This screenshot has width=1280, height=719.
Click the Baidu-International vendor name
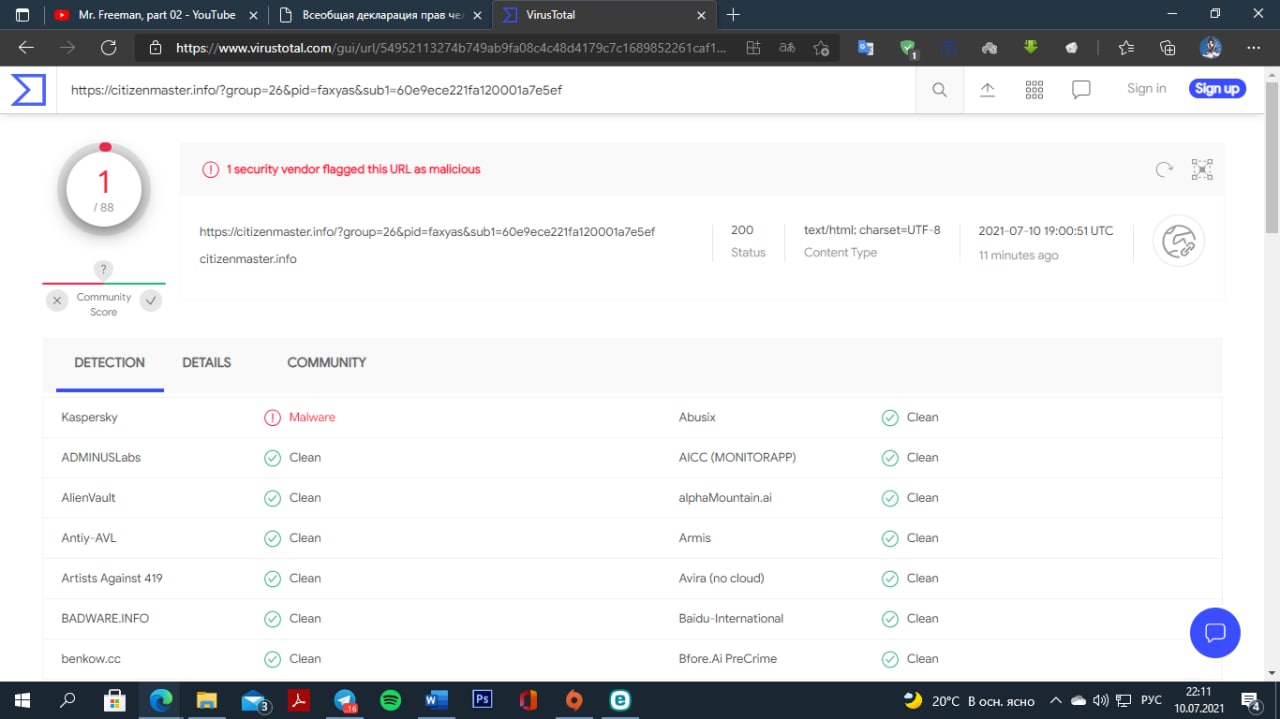pyautogui.click(x=731, y=618)
